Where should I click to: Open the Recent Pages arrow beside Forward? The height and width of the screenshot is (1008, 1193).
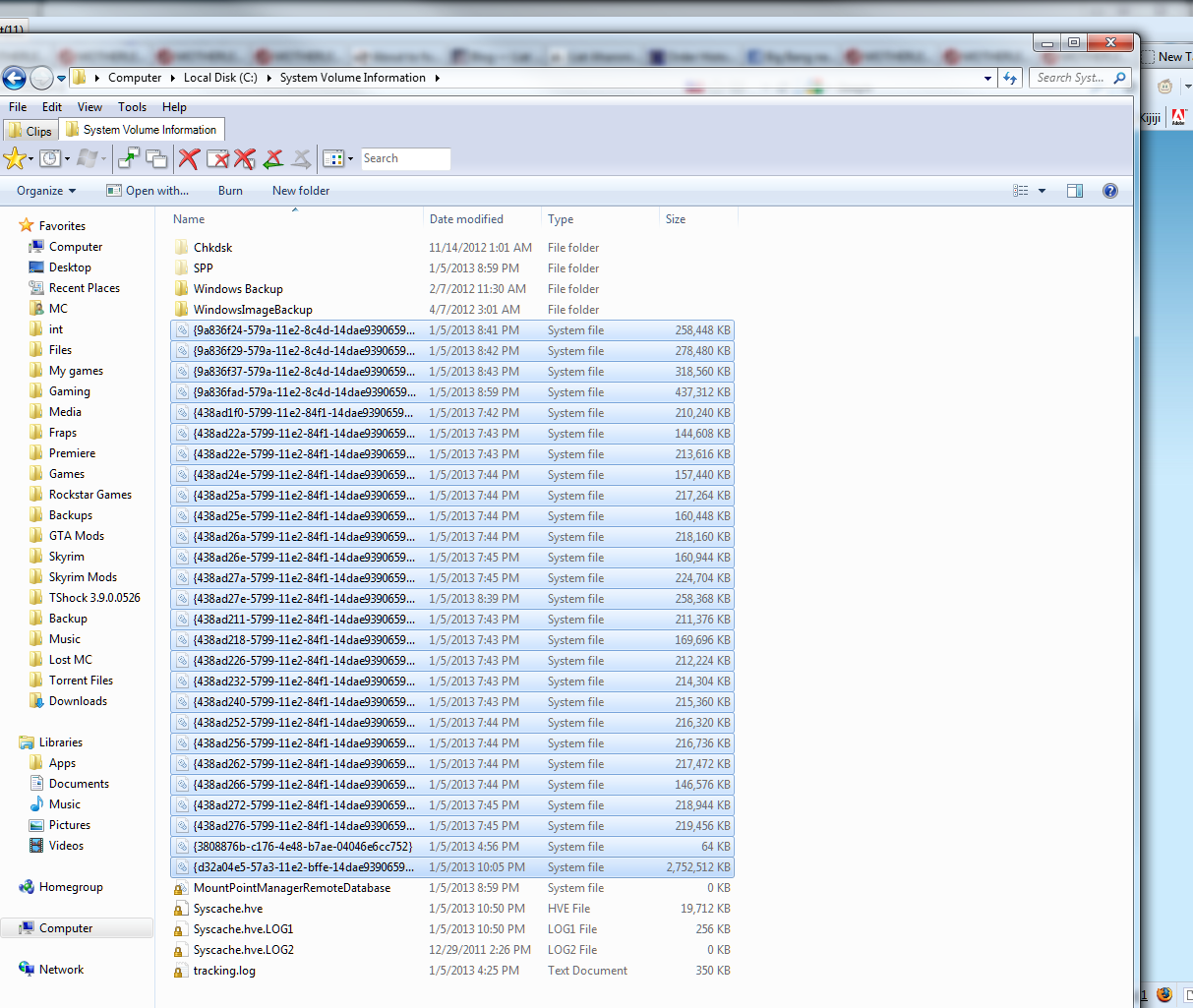pyautogui.click(x=61, y=78)
